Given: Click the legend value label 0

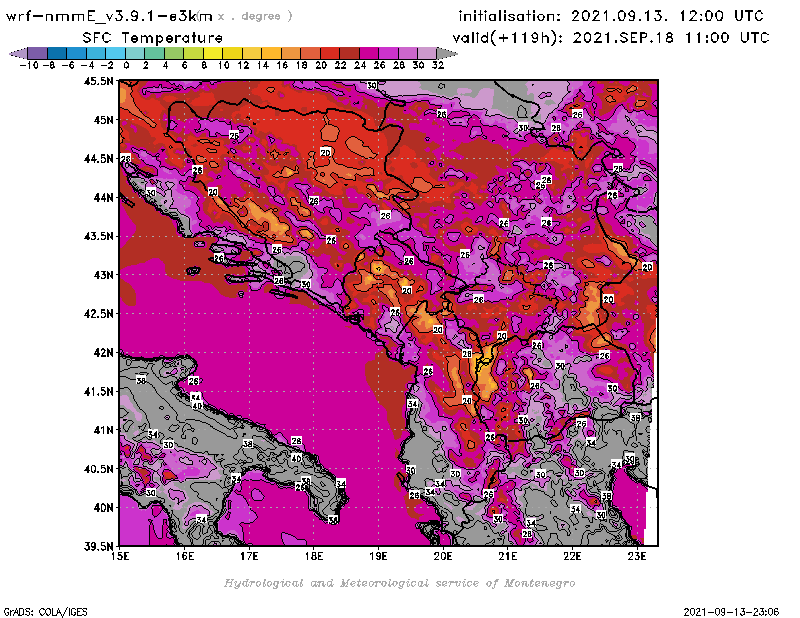Looking at the screenshot, I should coord(126,65).
